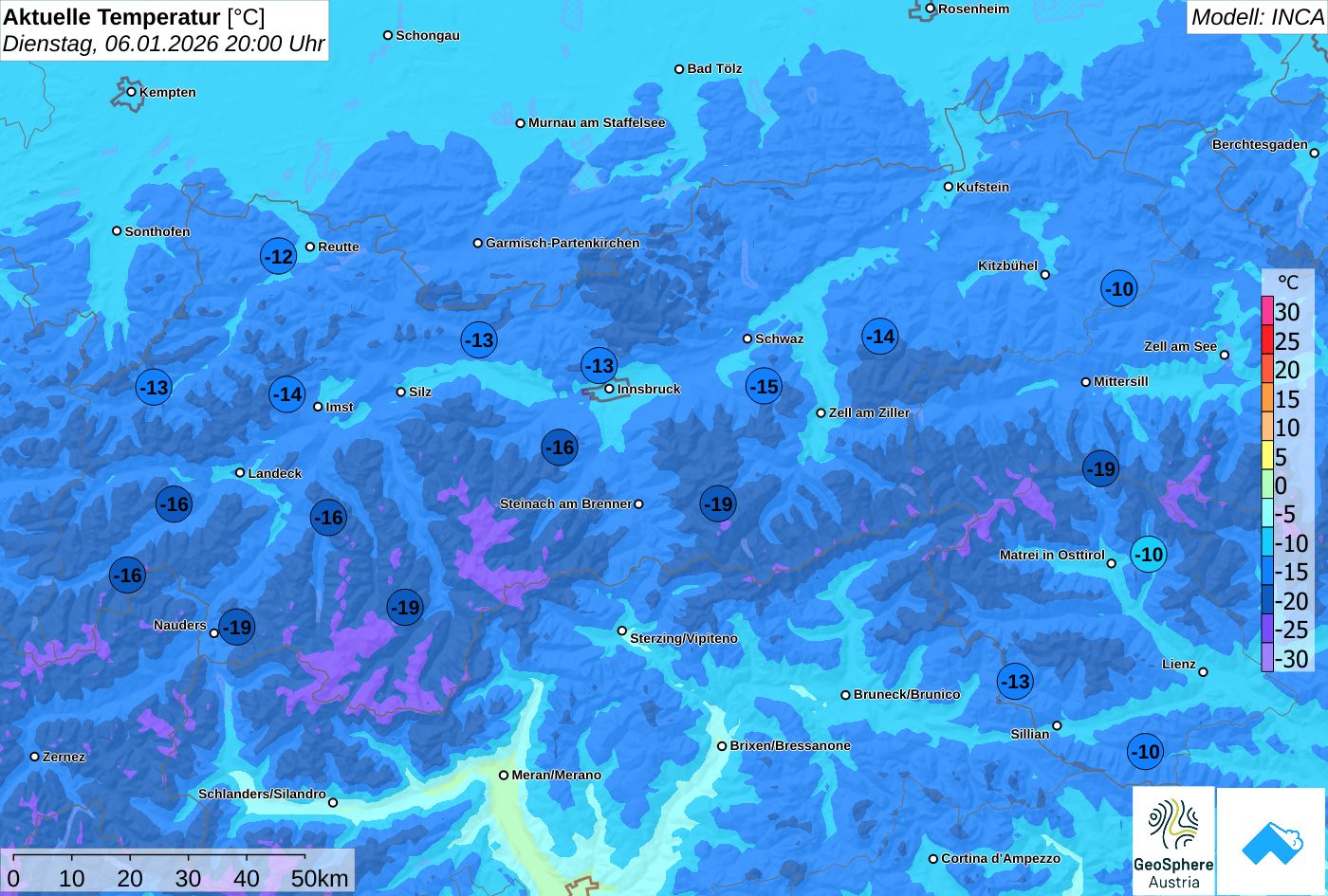Click the yellow 5 °C legend color
This screenshot has height=896, width=1328.
pos(1267,456)
